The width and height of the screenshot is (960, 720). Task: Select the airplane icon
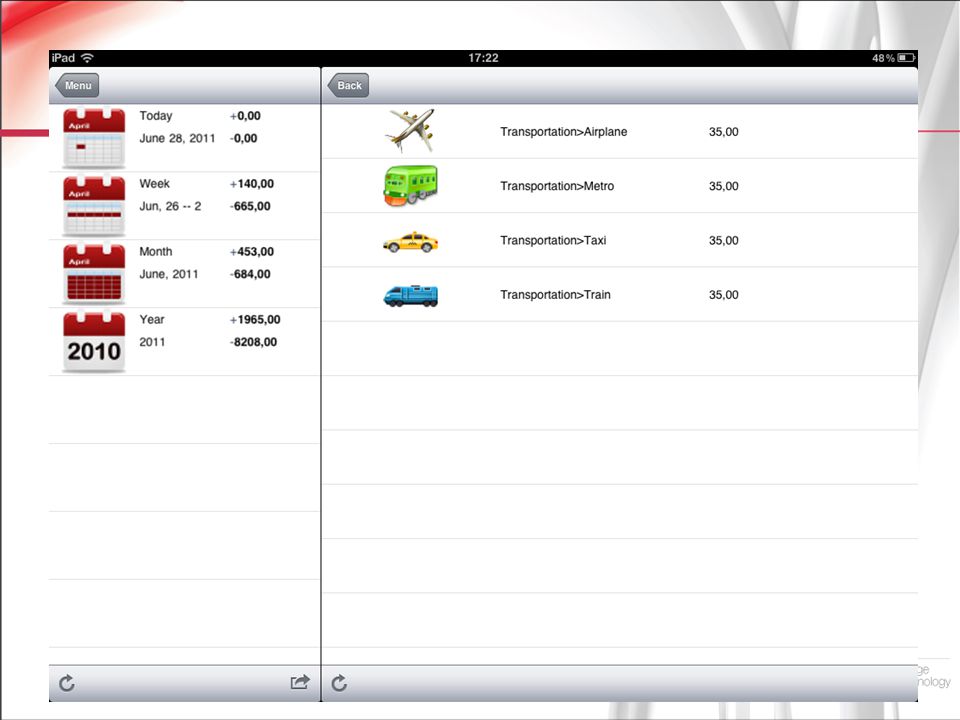410,131
